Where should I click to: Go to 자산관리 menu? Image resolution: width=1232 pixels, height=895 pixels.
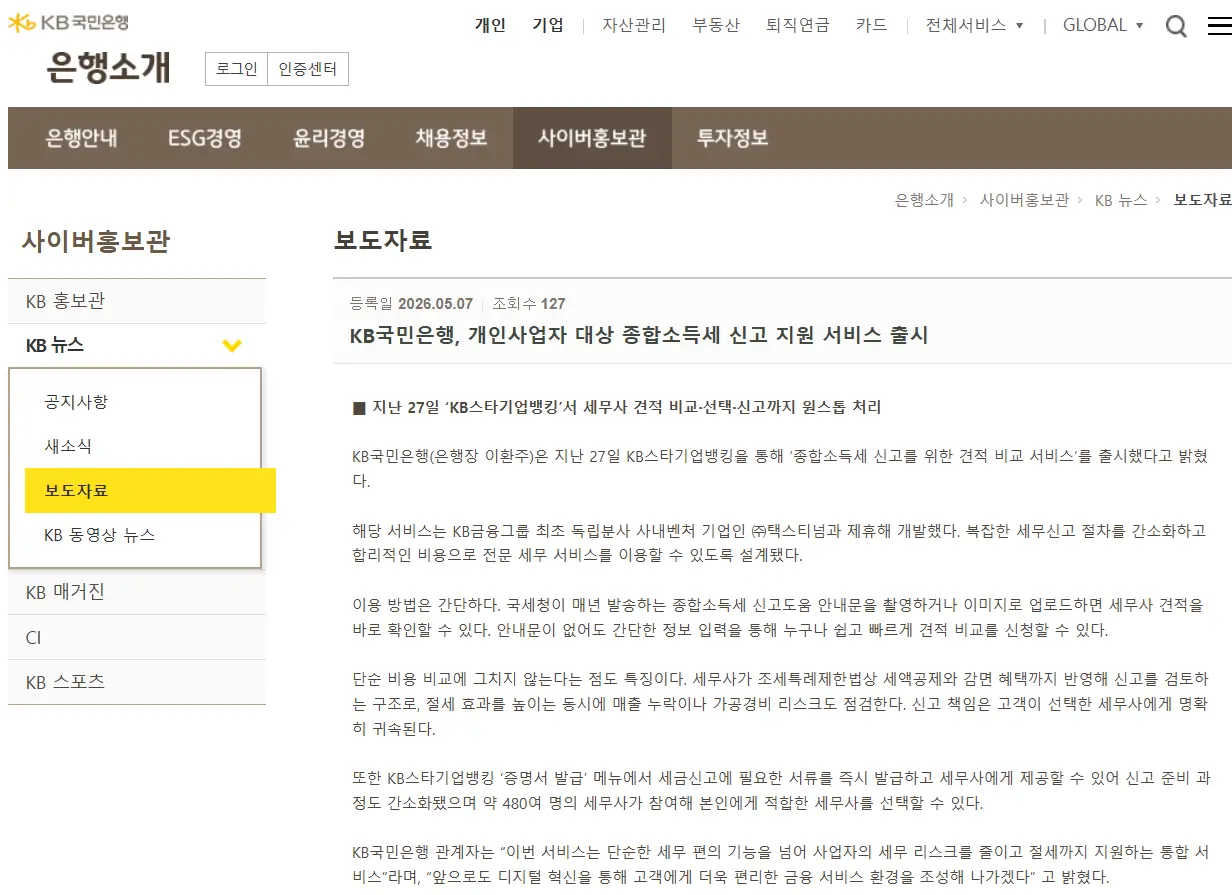tap(634, 25)
